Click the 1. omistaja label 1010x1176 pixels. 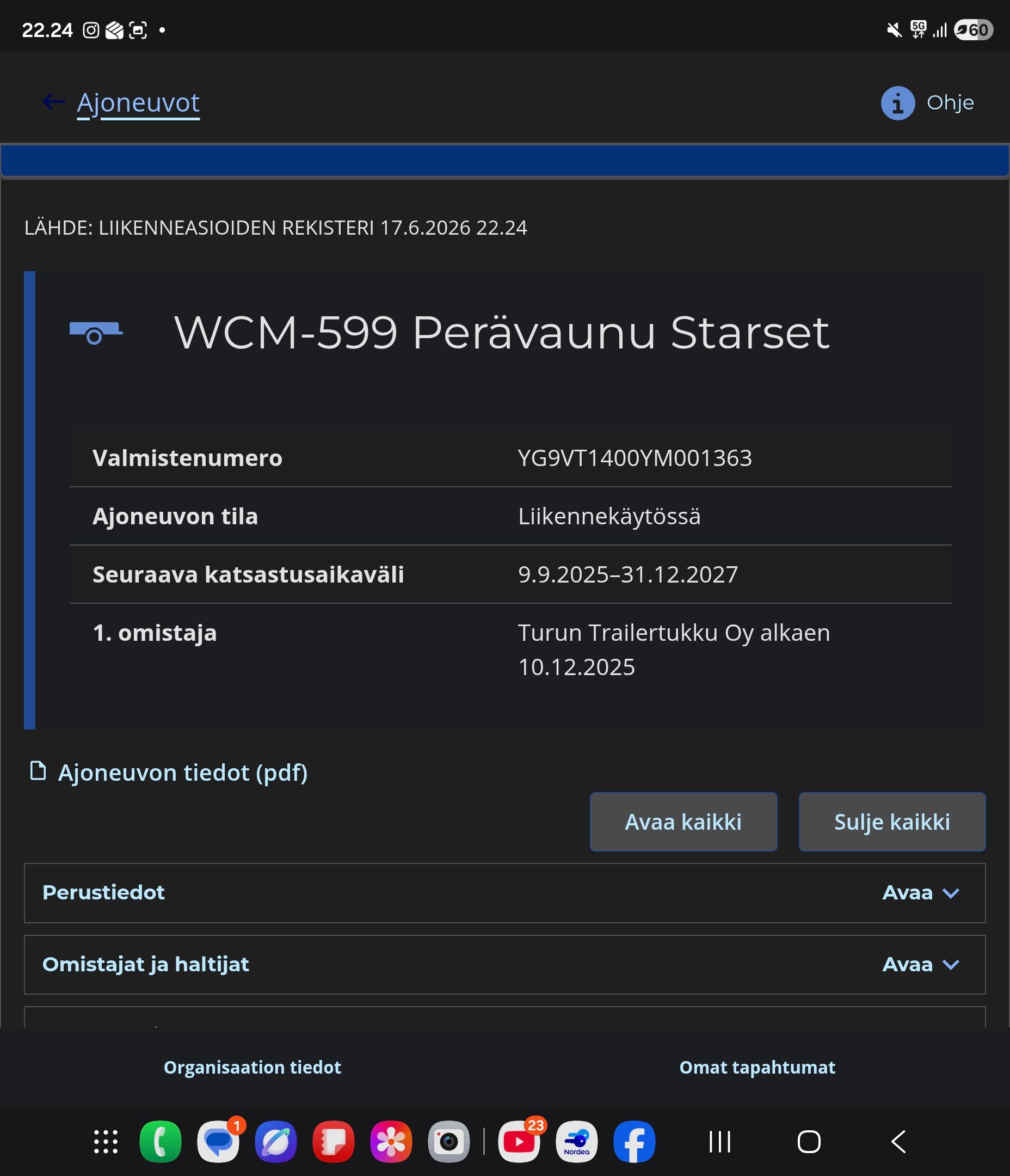point(155,633)
